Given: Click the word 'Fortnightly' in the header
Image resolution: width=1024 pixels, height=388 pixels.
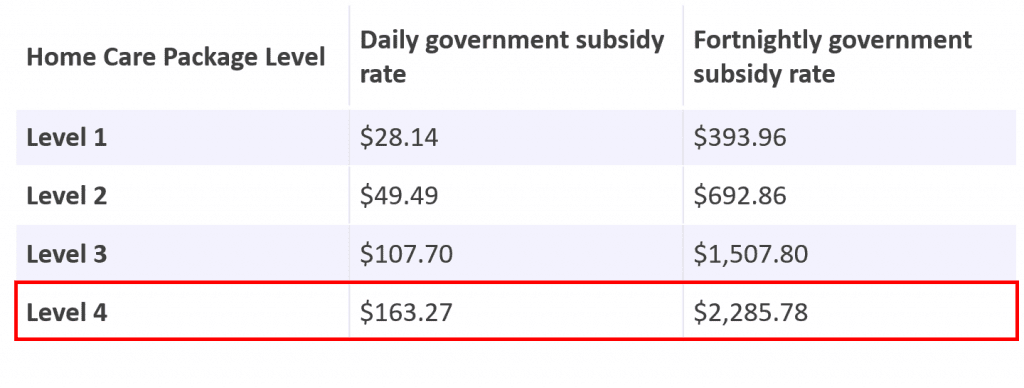Looking at the screenshot, I should point(756,41).
